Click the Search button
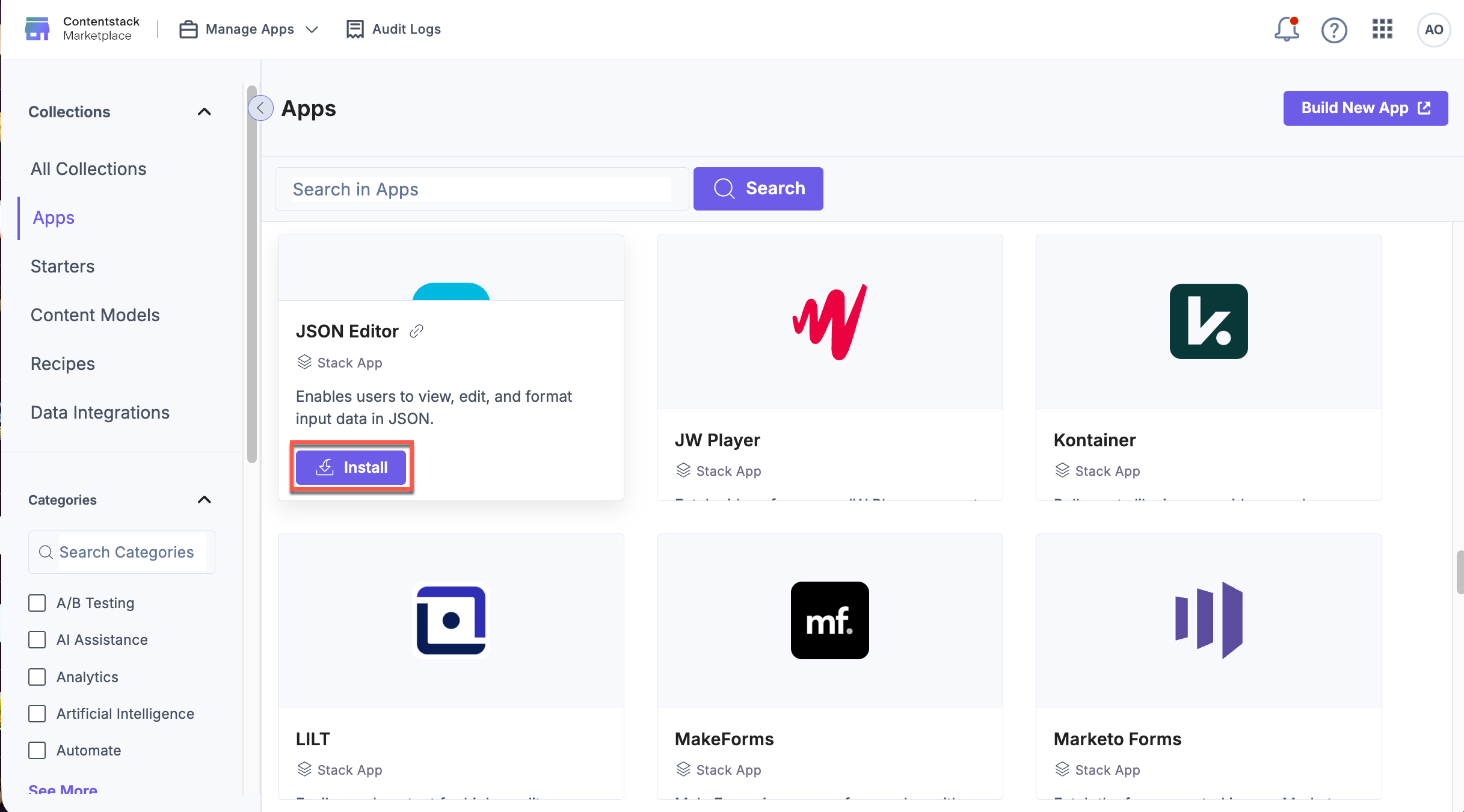Viewport: 1464px width, 812px height. point(758,189)
